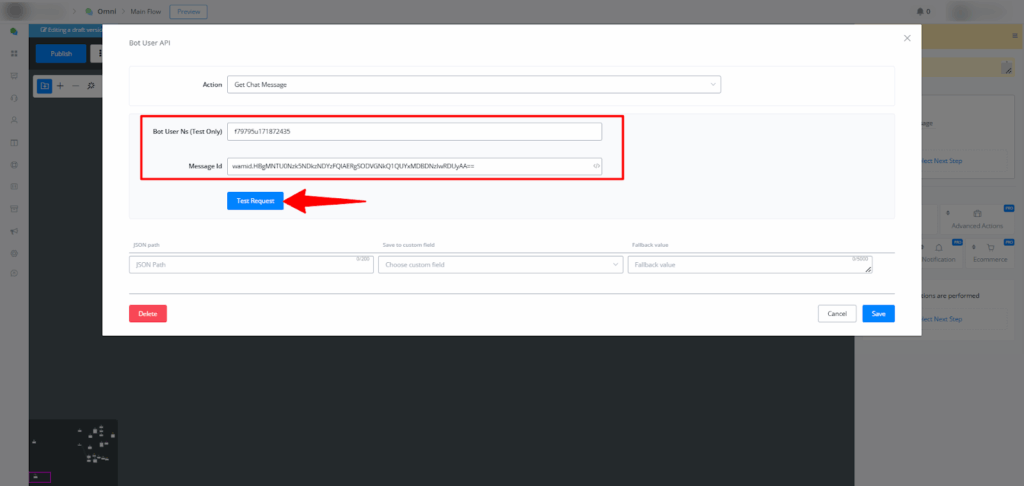Click the add folder icon in canvas toolbar

point(44,86)
